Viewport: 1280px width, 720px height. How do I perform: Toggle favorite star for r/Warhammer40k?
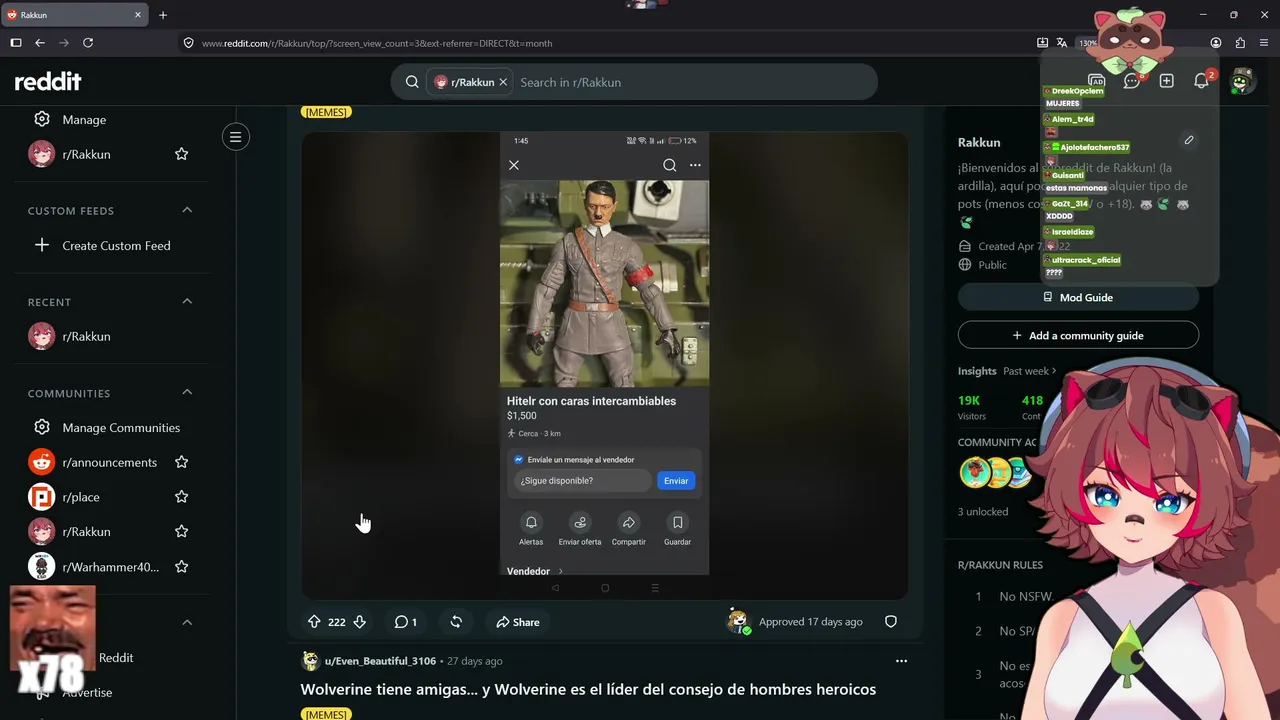(x=182, y=566)
